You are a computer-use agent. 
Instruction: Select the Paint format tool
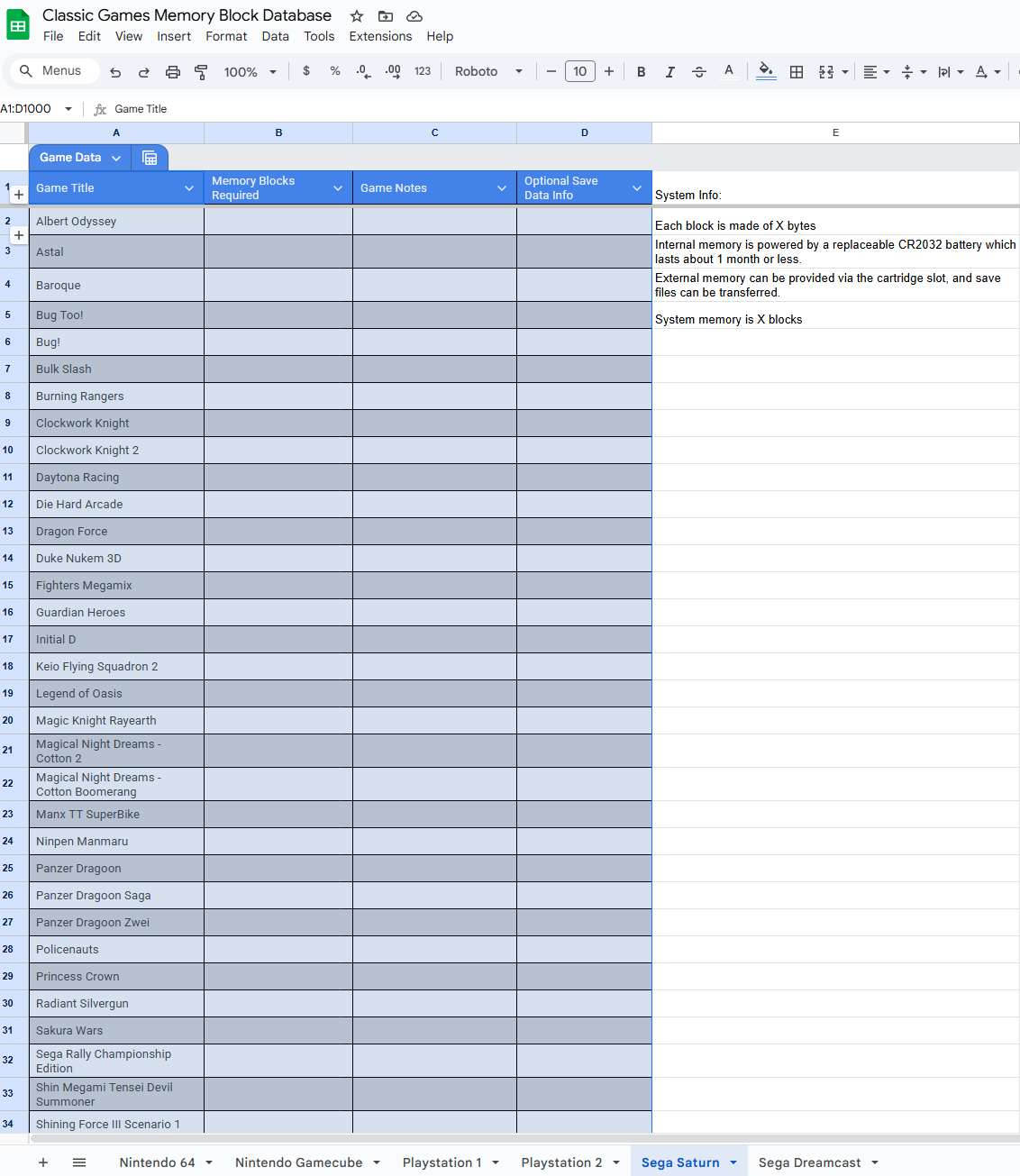click(201, 72)
